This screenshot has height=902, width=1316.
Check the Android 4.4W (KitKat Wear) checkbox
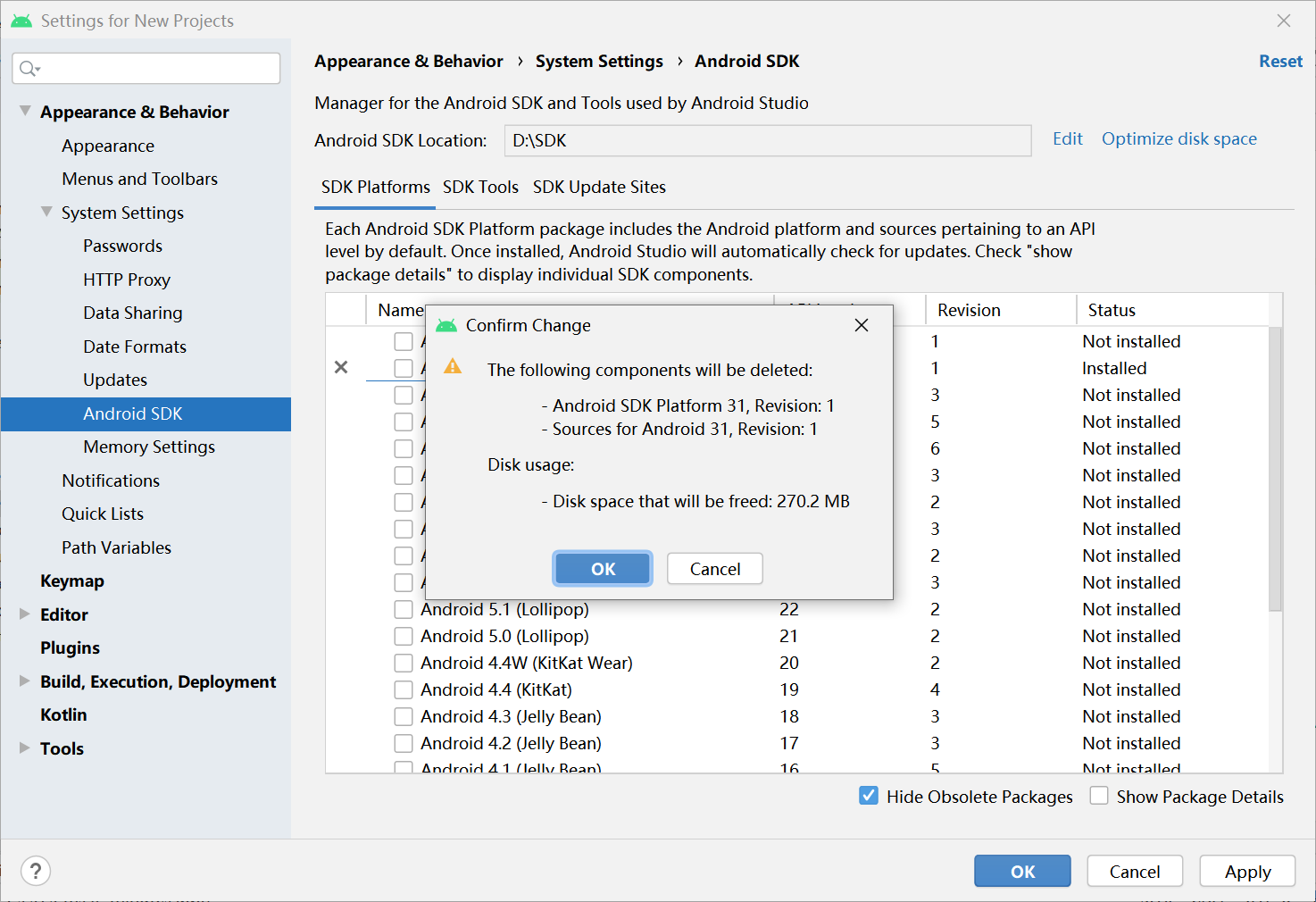pyautogui.click(x=404, y=663)
